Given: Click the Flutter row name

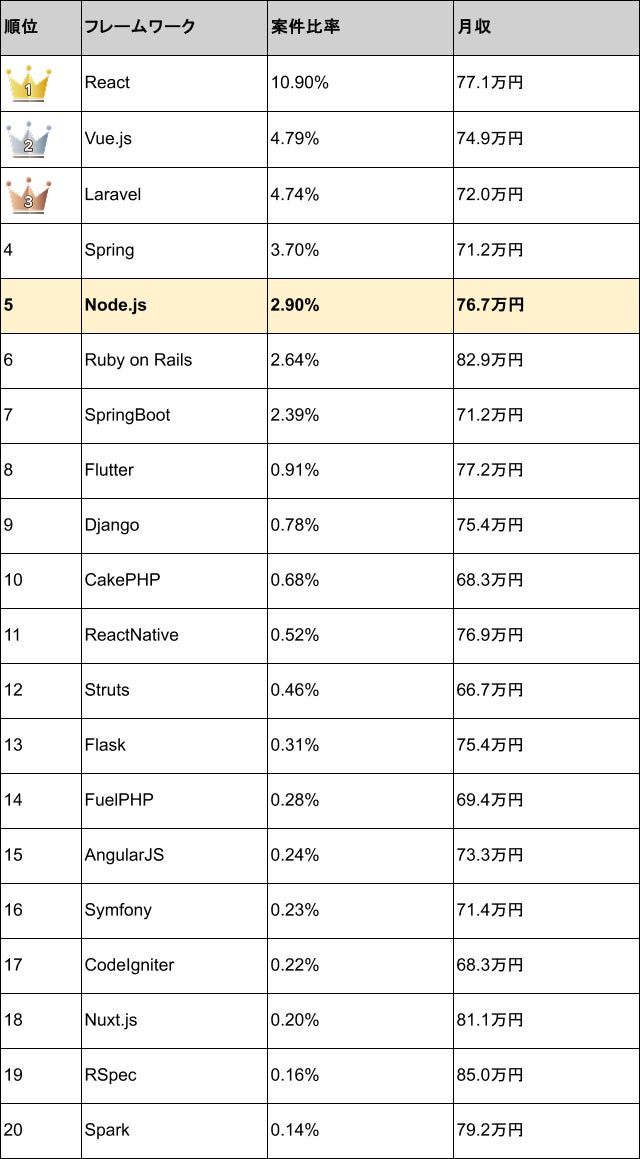Looking at the screenshot, I should (109, 470).
